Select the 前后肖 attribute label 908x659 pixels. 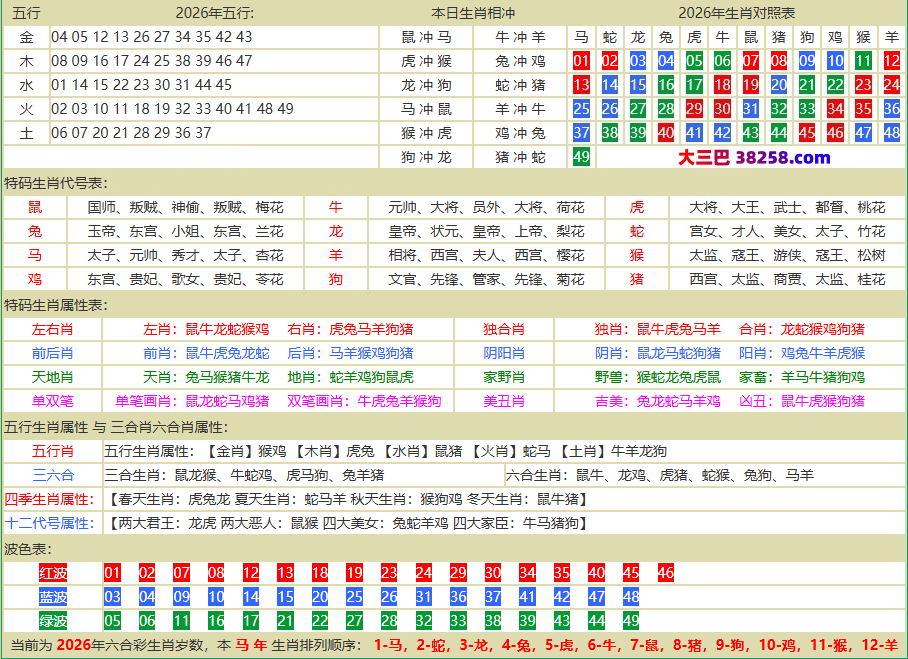52,353
